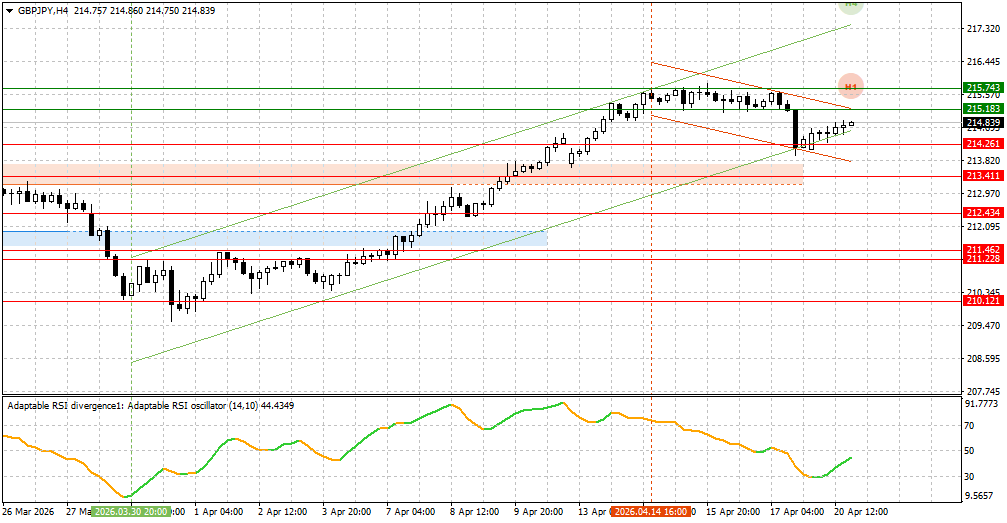Click the 210.121 red price label
This screenshot has width=1007, height=523.
pos(983,301)
